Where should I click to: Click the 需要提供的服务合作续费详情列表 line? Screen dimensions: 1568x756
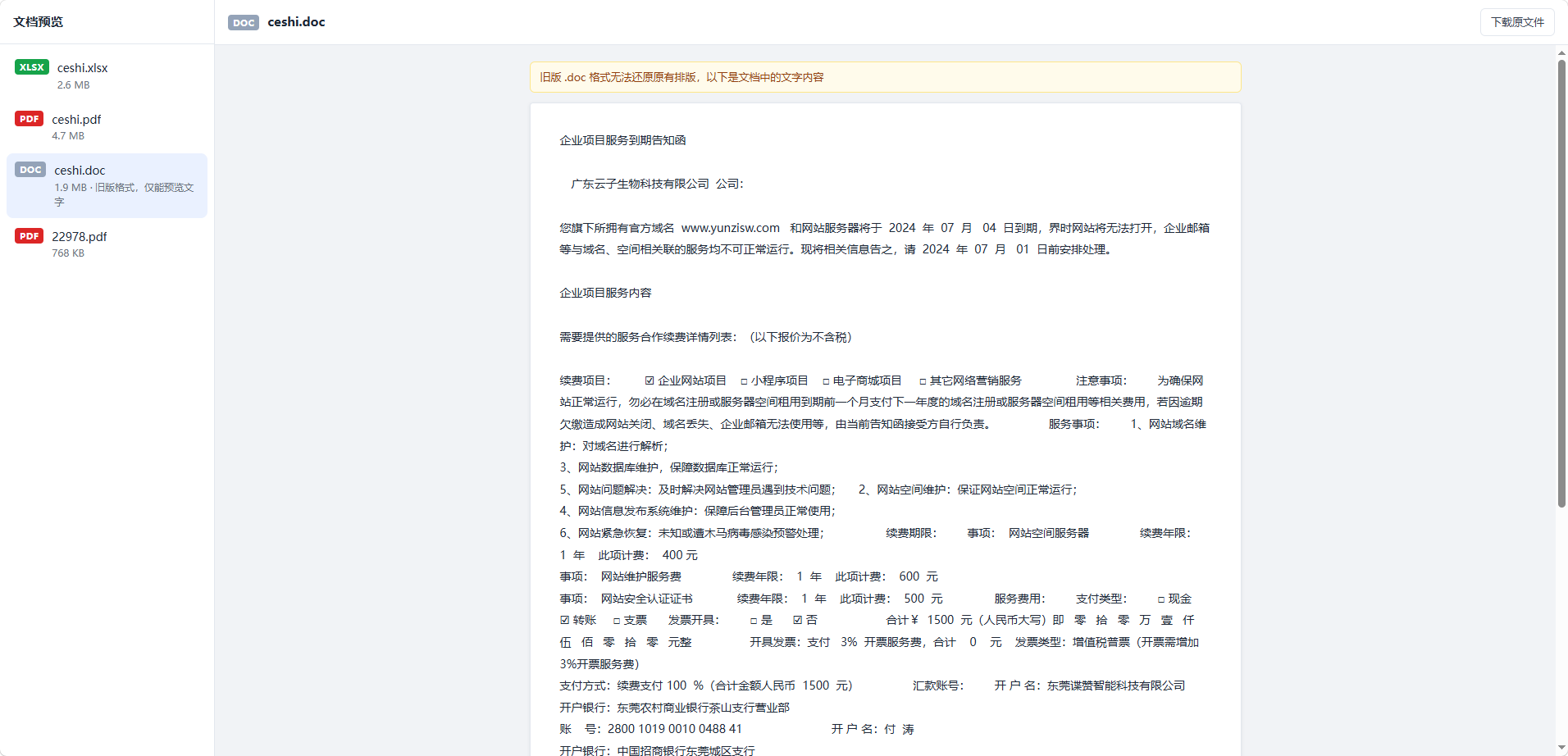click(x=706, y=337)
